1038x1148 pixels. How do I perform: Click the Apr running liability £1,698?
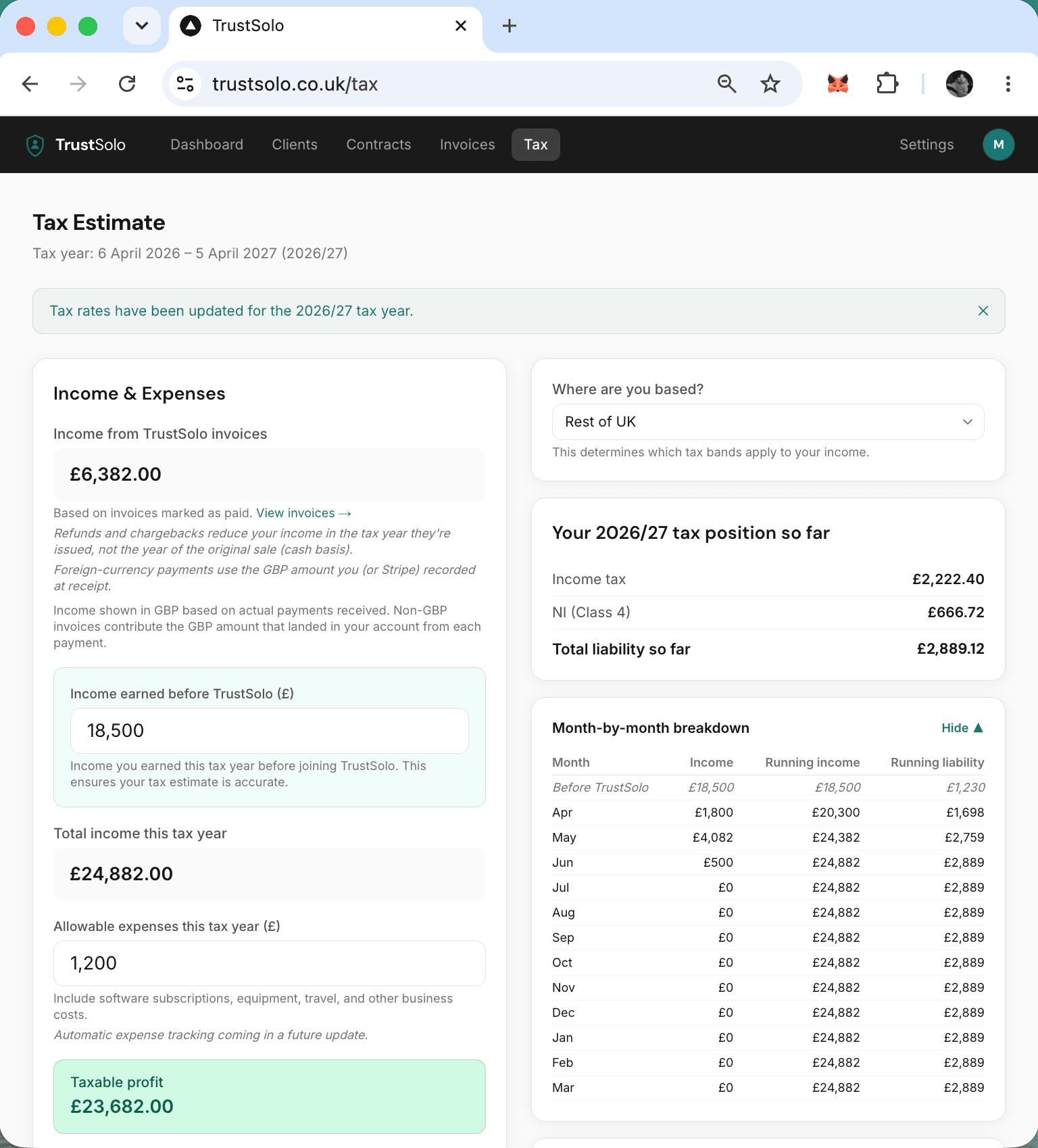965,813
